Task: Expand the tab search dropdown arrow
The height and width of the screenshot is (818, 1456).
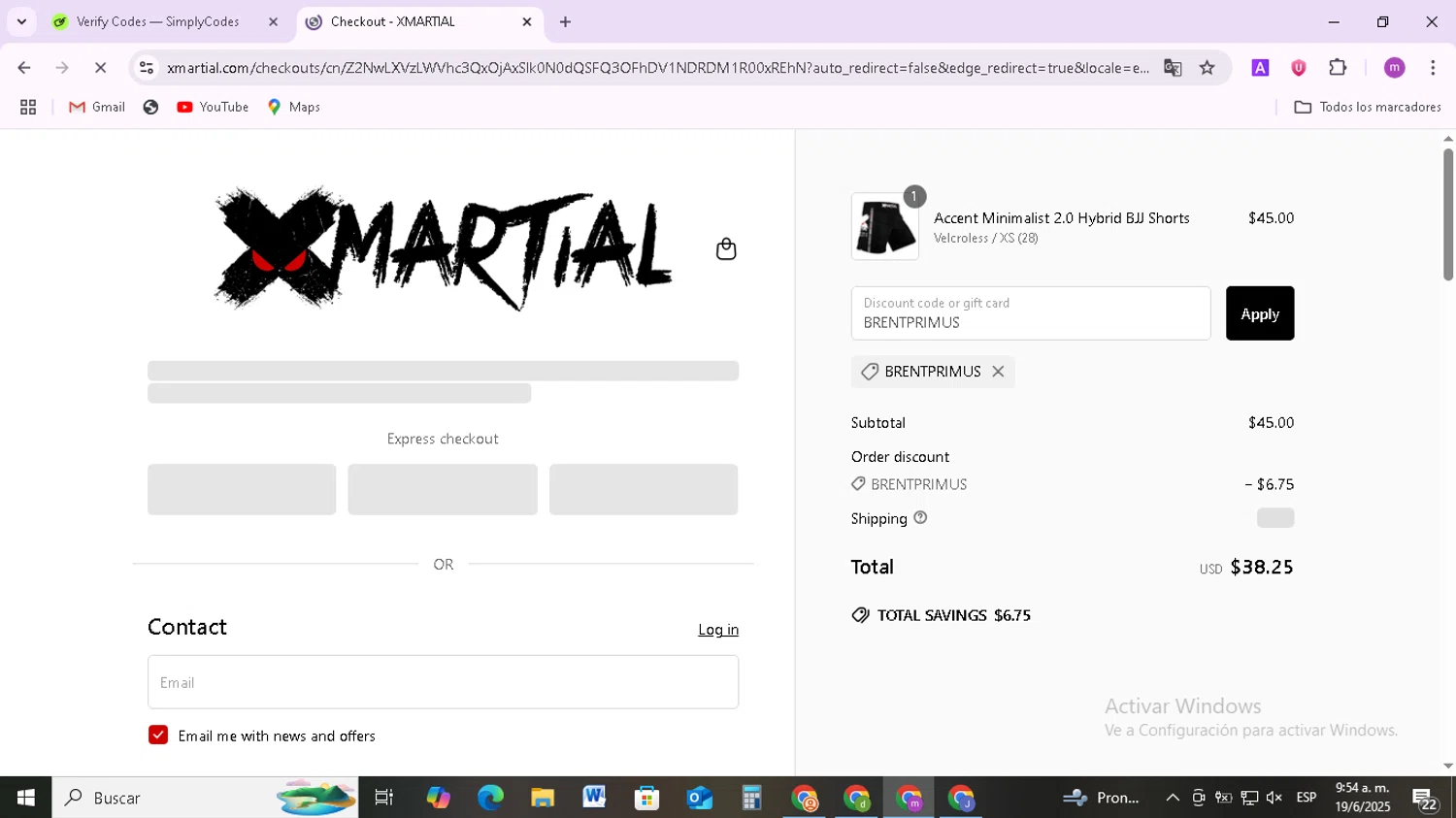Action: pyautogui.click(x=21, y=21)
